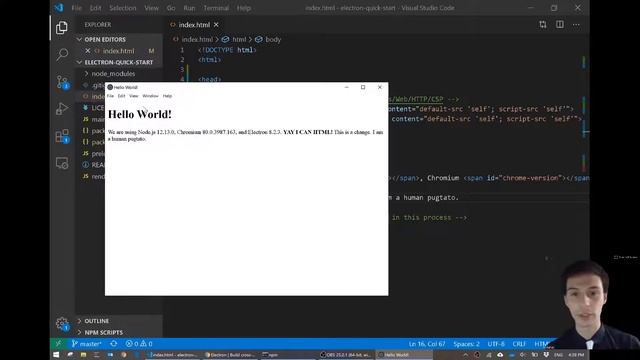Click the Spaces: 2 indentation setting
The image size is (640, 360).
click(466, 344)
